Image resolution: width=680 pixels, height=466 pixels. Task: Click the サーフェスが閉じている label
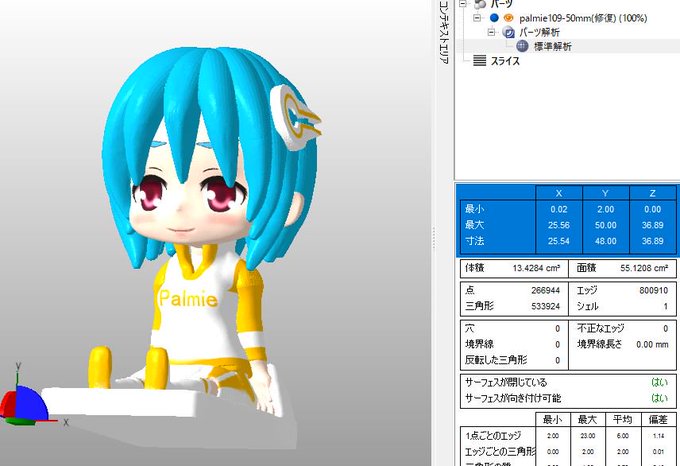[x=506, y=382]
